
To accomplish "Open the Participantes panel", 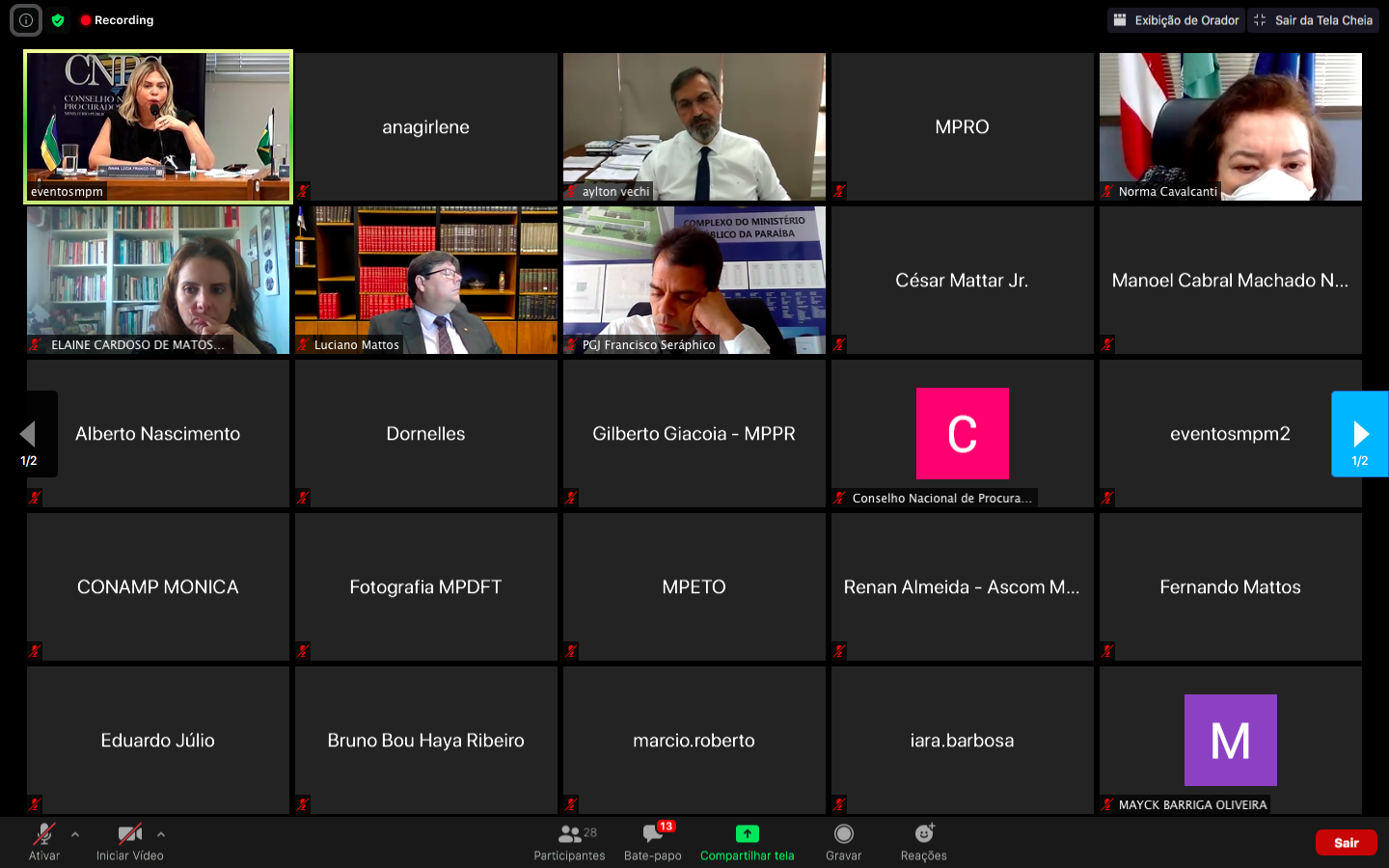I will coord(569,835).
